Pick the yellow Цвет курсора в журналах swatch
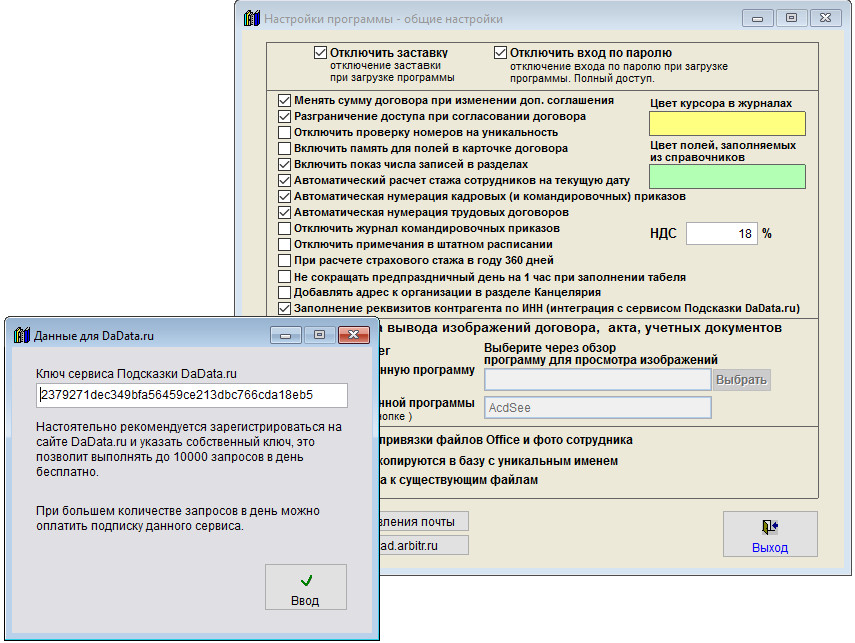Viewport: 855px width, 643px height. pyautogui.click(x=727, y=123)
